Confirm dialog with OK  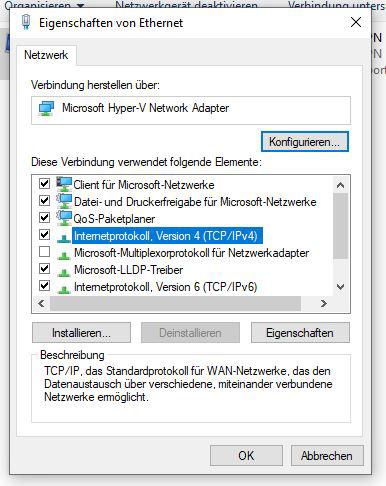[246, 456]
